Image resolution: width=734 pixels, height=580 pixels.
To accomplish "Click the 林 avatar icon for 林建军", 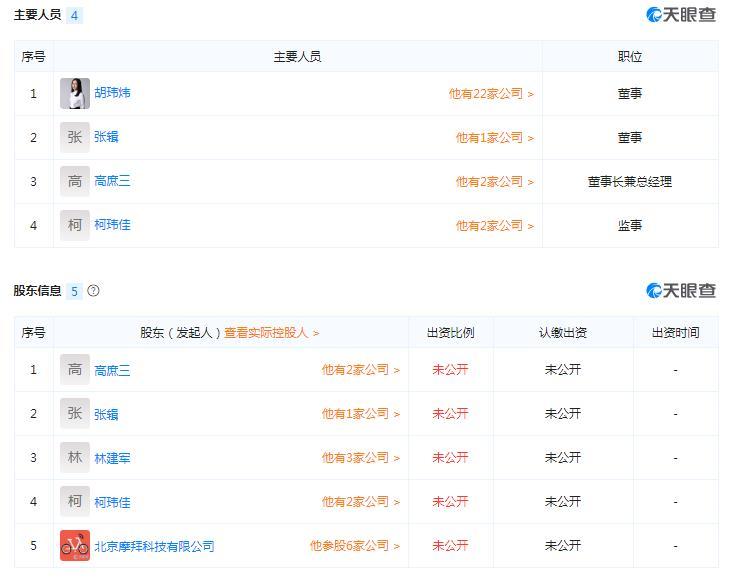I will (x=75, y=458).
